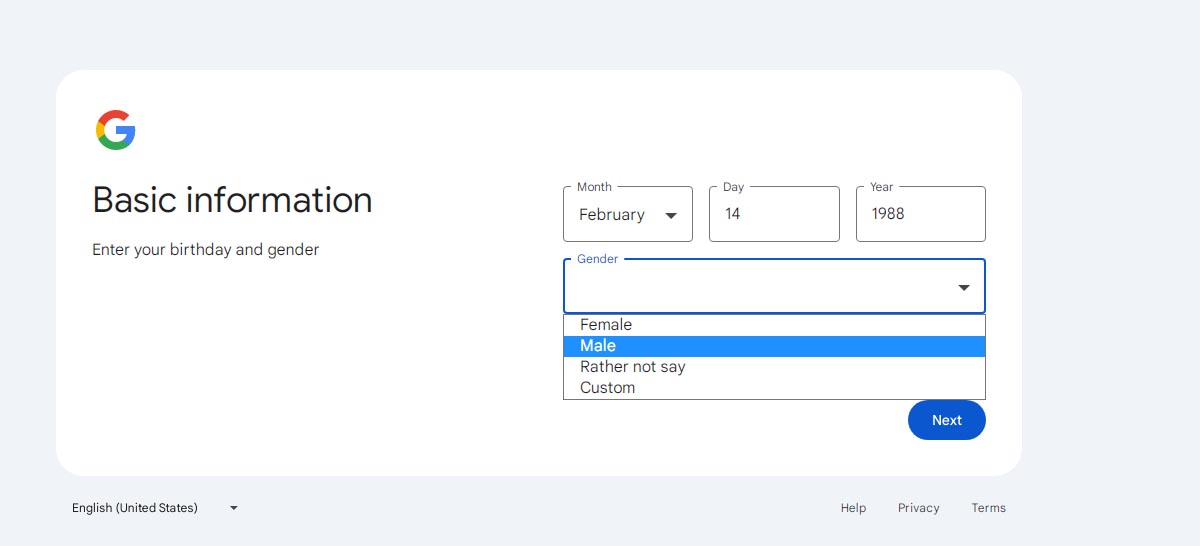Click the Day field containing 14
The width and height of the screenshot is (1200, 546).
[774, 214]
